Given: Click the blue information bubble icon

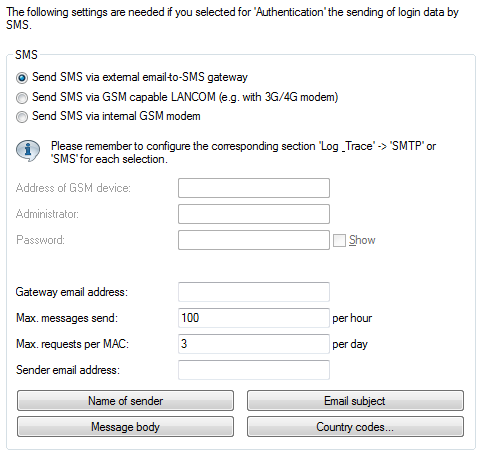Looking at the screenshot, I should pos(28,151).
